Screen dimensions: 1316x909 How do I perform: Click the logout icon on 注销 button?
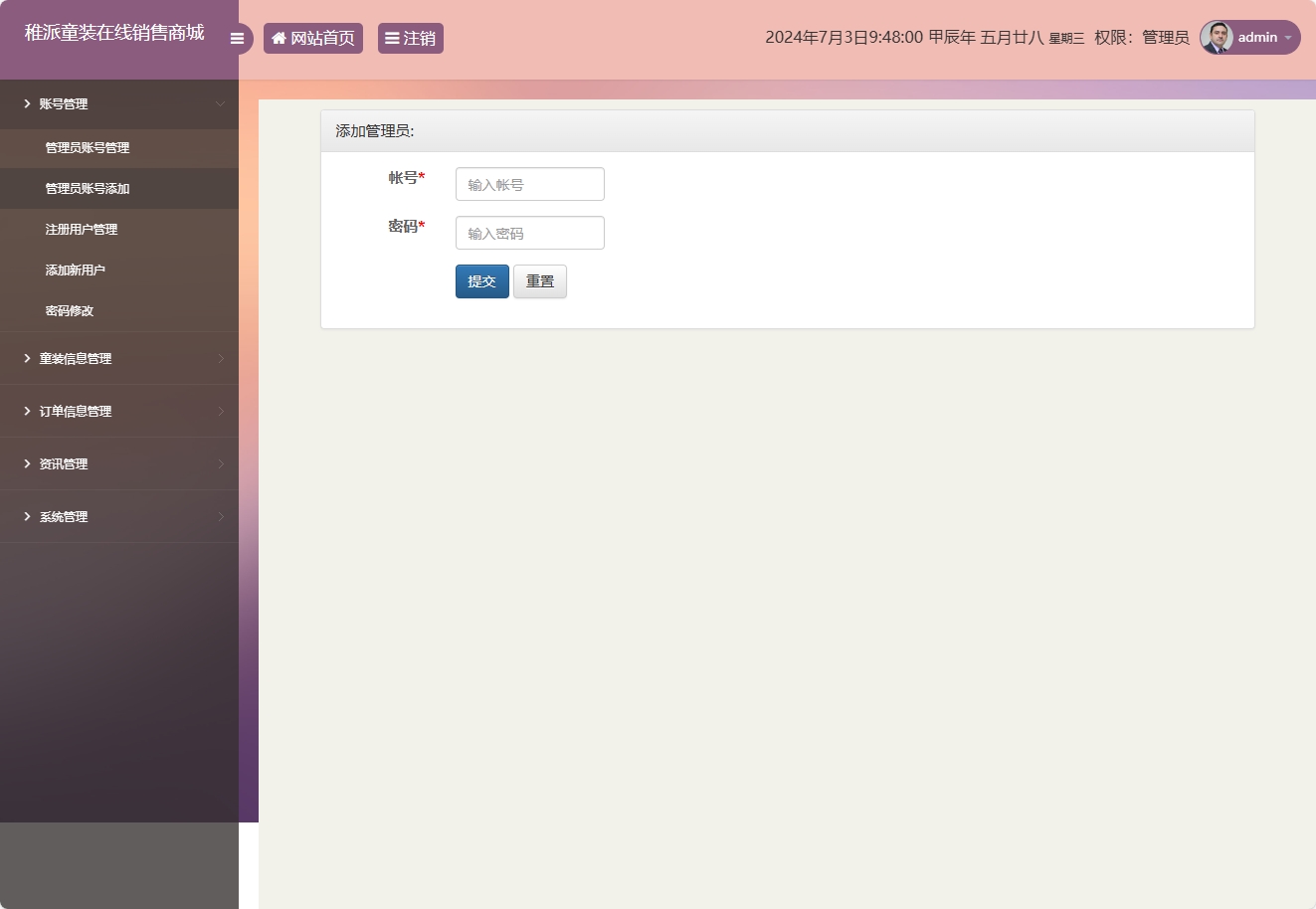click(392, 38)
